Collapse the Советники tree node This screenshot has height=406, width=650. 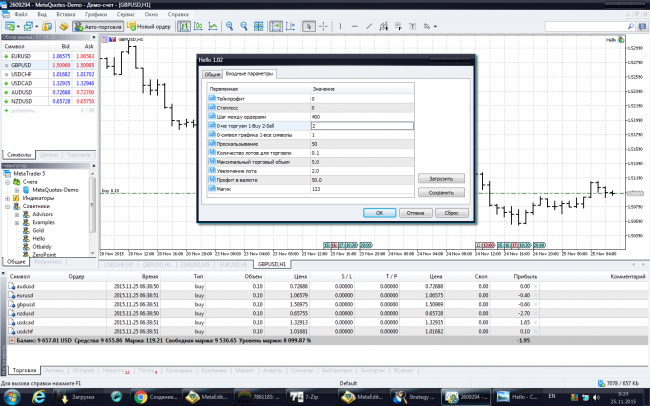coord(7,206)
